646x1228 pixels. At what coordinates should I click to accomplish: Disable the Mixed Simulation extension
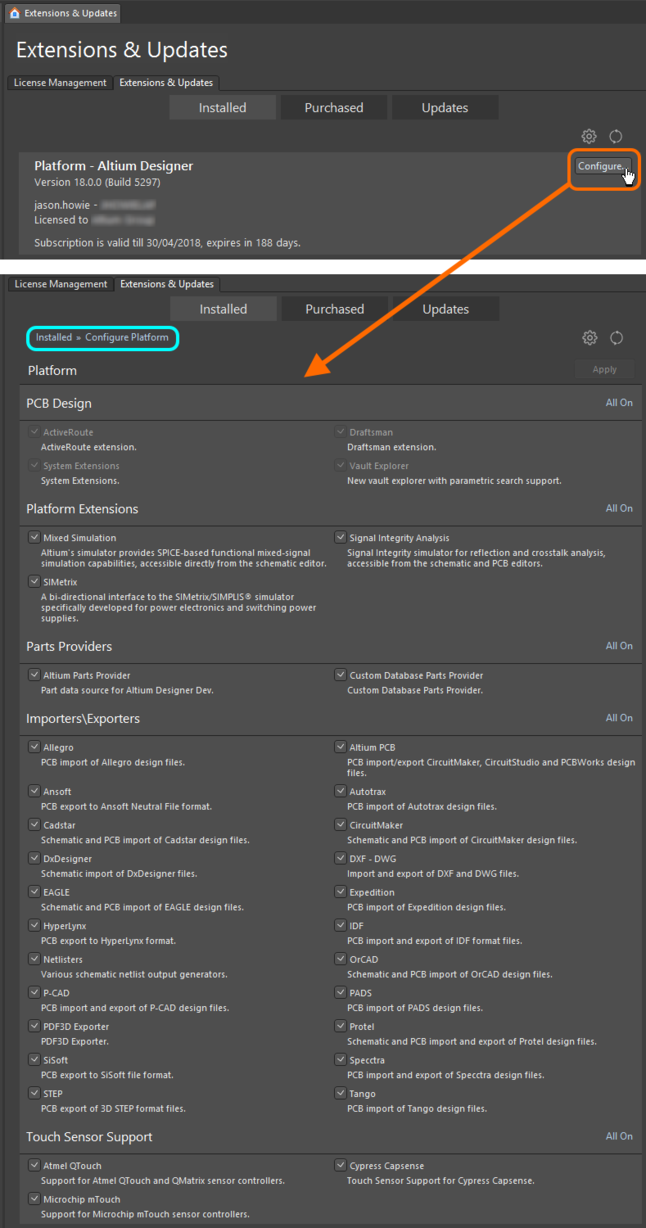pos(34,537)
